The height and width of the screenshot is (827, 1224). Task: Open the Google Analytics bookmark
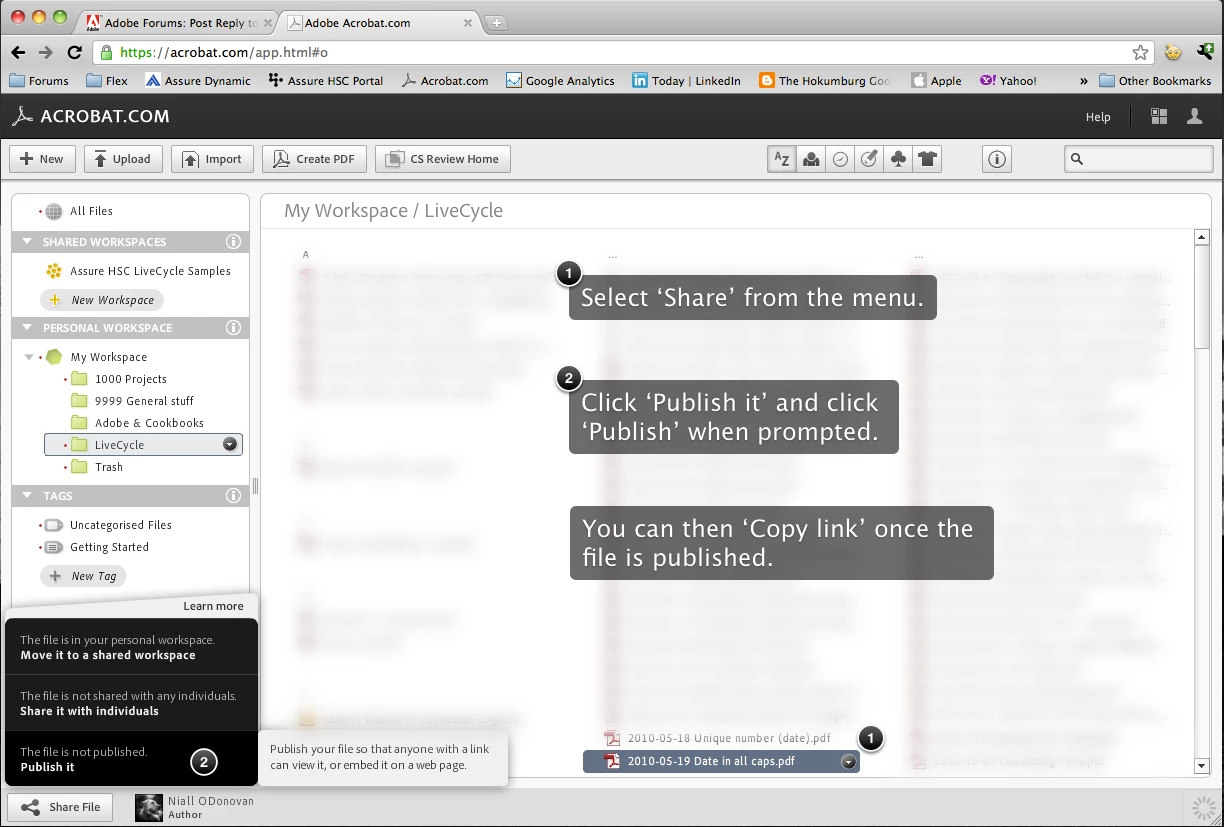[x=560, y=81]
